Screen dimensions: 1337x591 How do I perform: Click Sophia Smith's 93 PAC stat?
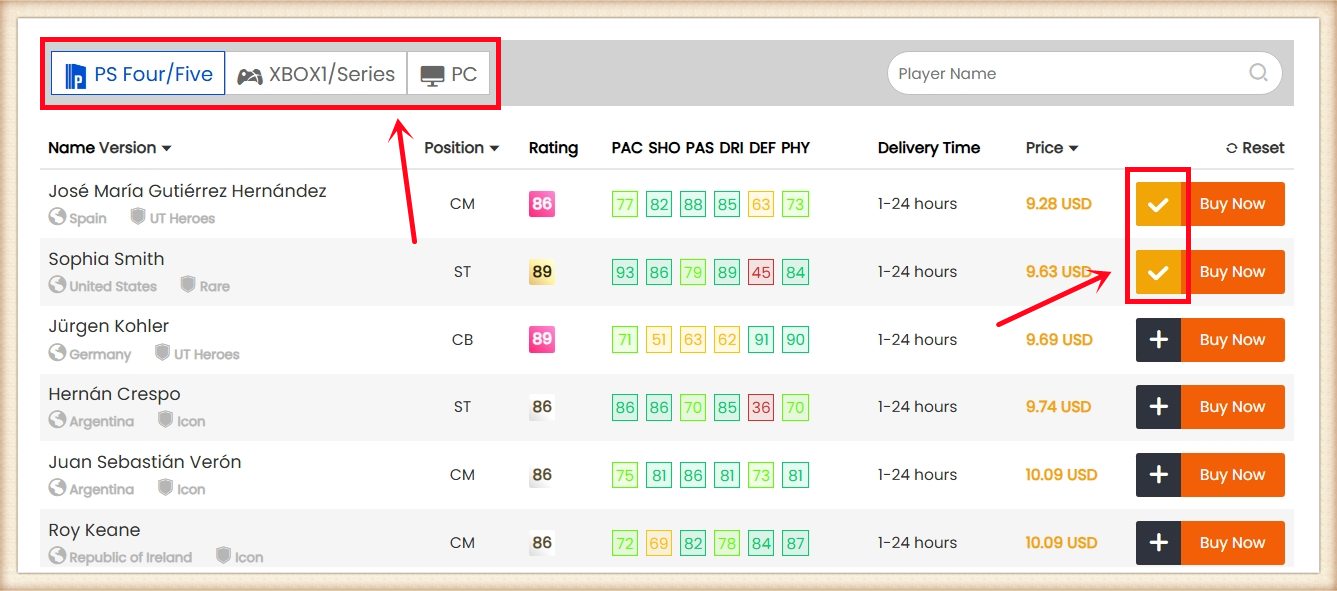[625, 272]
